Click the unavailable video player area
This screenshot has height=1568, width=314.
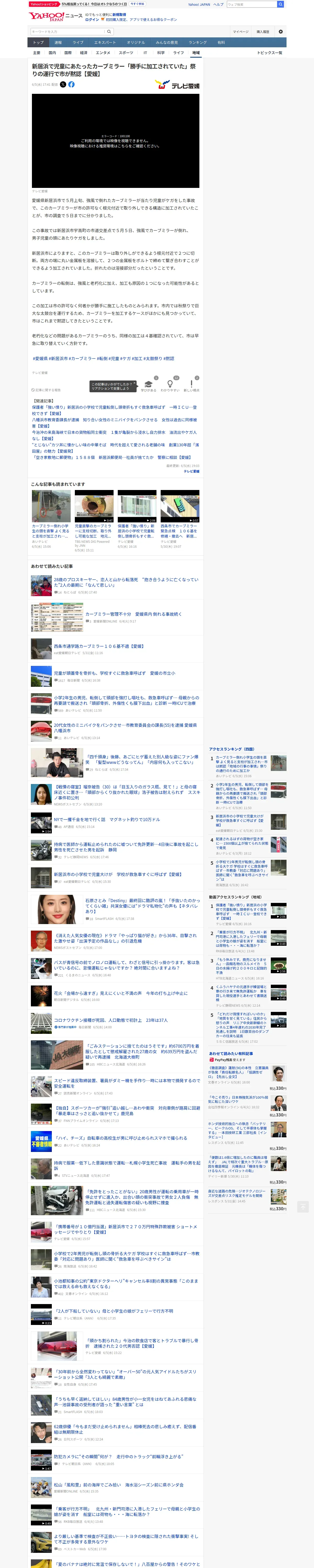[x=116, y=141]
